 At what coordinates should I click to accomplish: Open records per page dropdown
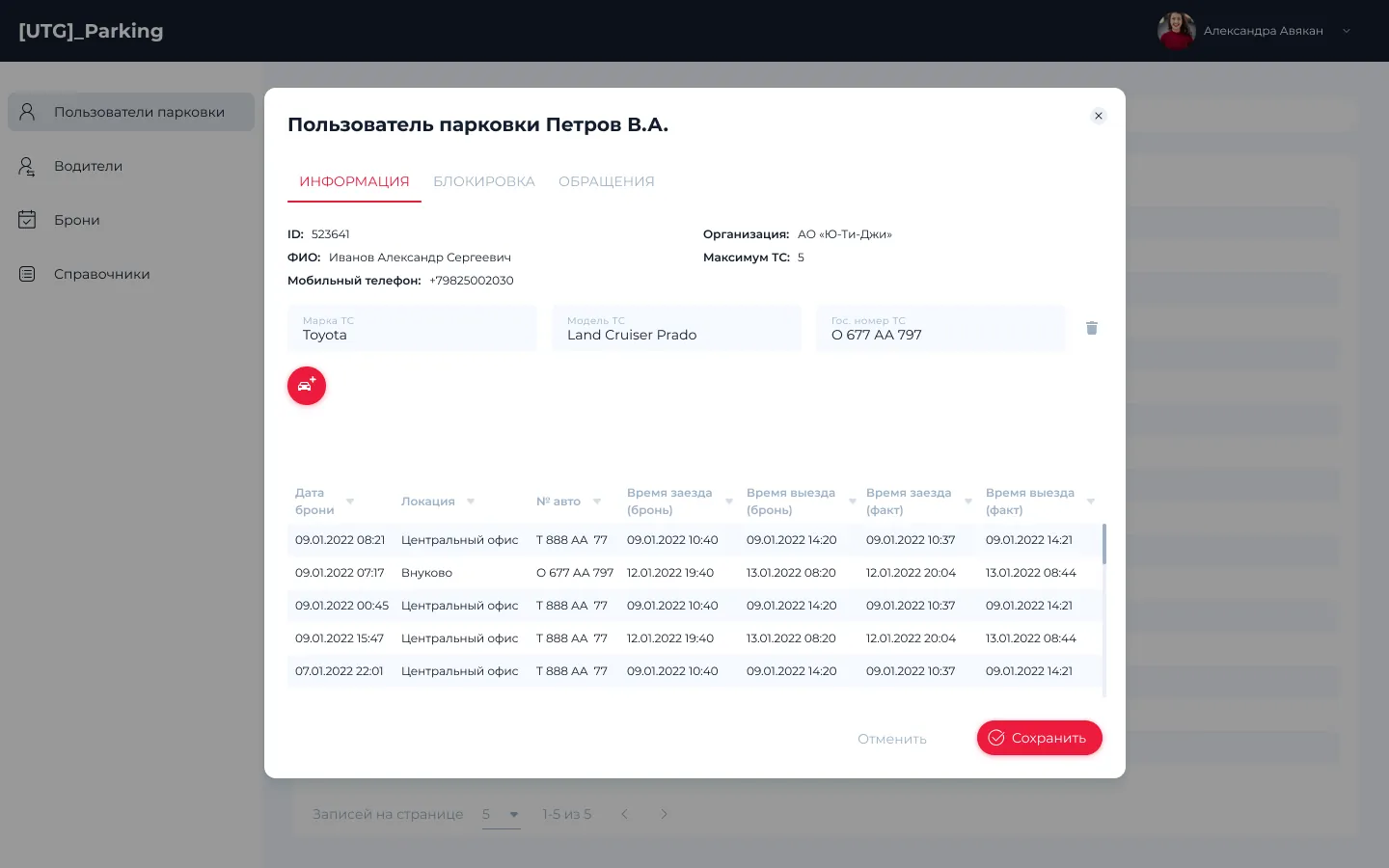[502, 815]
